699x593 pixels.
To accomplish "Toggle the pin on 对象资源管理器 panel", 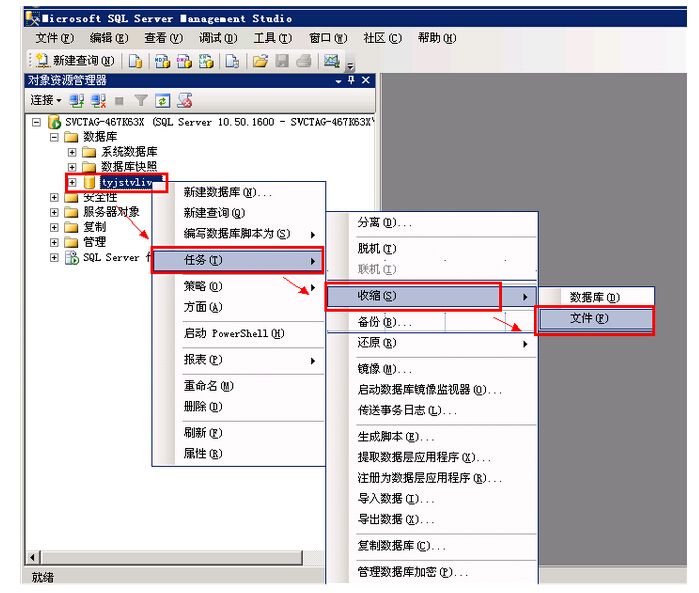I will point(351,81).
